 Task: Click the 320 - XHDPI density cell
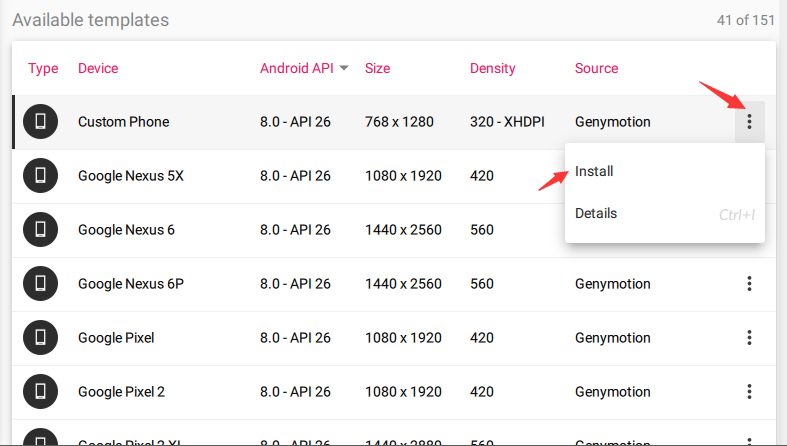(507, 122)
